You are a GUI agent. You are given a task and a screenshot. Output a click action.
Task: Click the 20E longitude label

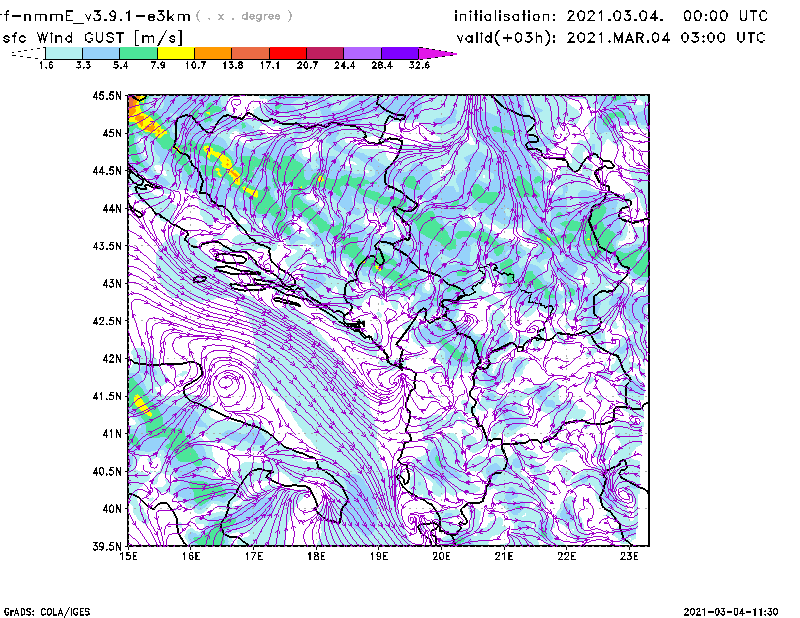pos(441,556)
